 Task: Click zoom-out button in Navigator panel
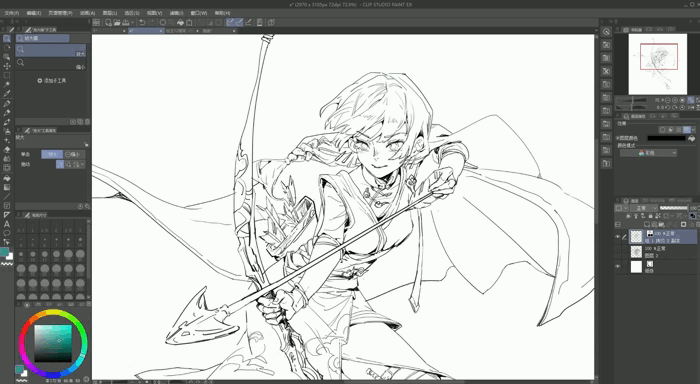click(x=668, y=100)
